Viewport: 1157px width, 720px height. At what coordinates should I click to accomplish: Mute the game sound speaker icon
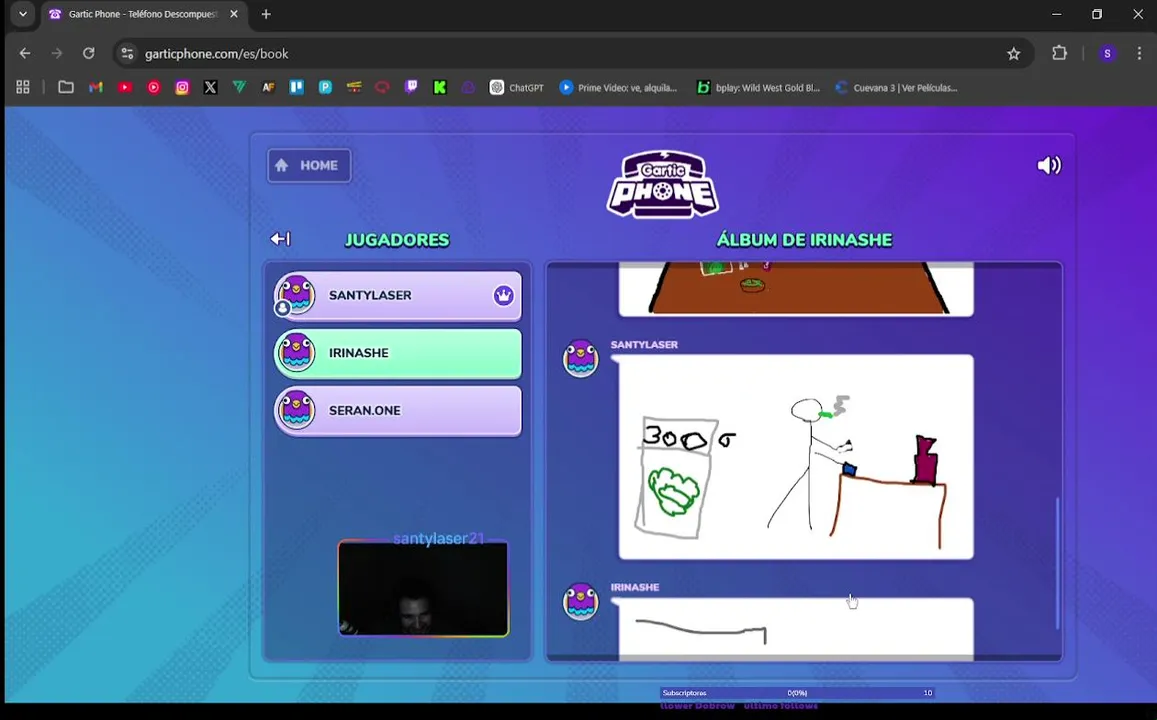click(1049, 165)
